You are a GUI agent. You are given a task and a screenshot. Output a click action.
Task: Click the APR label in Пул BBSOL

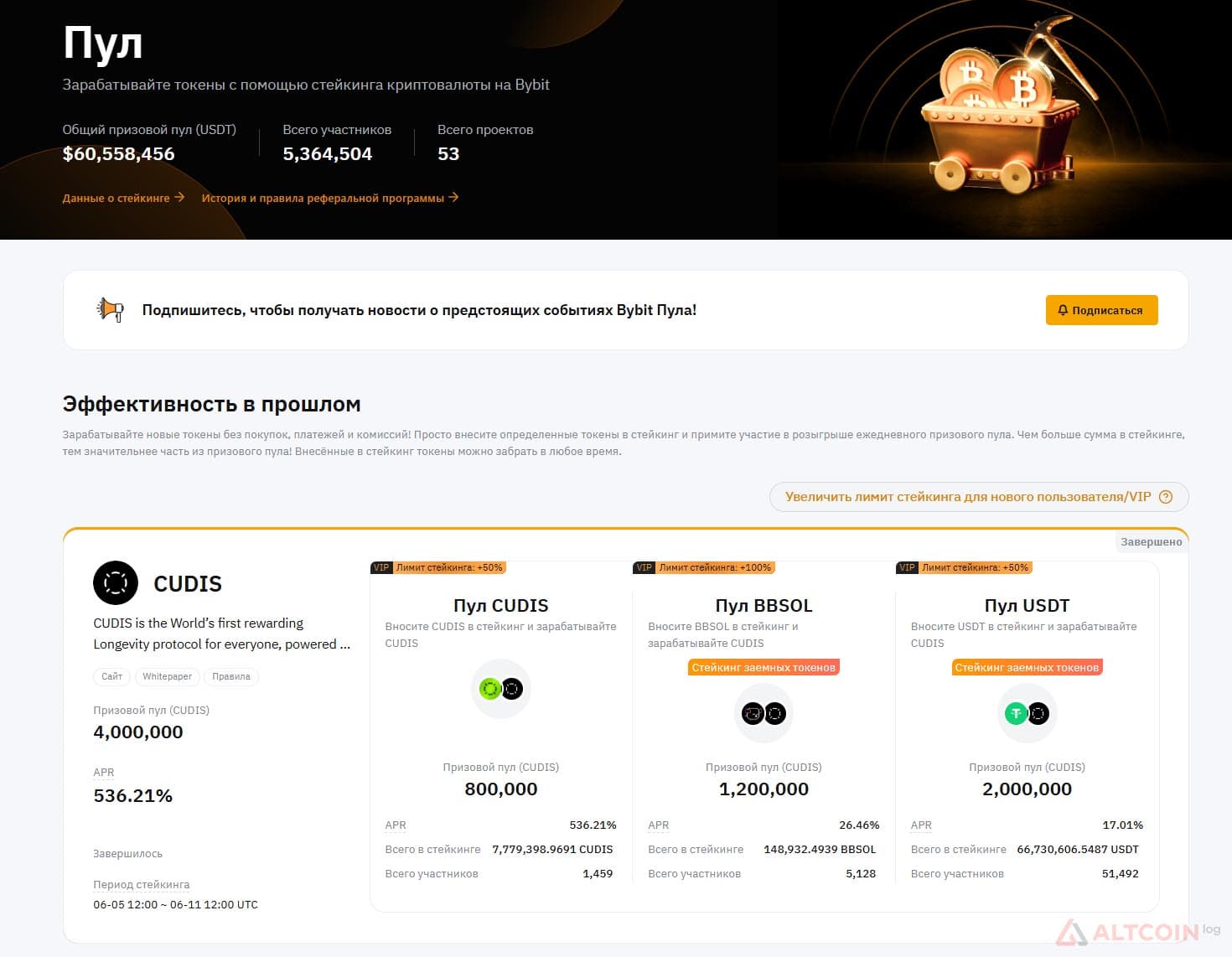pos(659,825)
